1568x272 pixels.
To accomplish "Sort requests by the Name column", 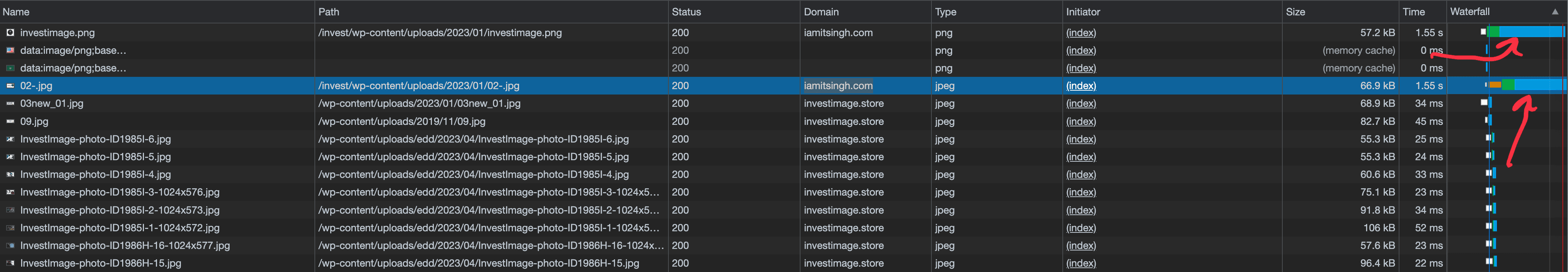I will click(x=17, y=12).
